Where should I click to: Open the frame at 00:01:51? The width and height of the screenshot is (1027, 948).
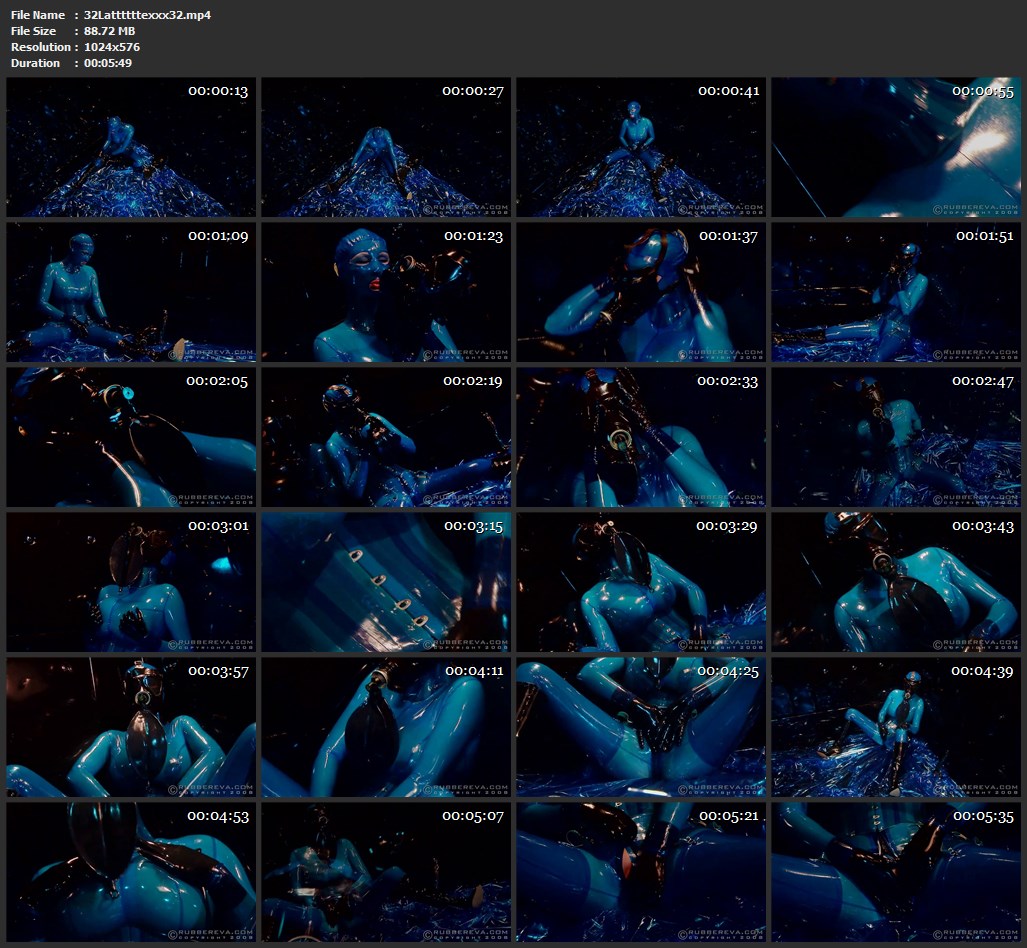[x=896, y=292]
